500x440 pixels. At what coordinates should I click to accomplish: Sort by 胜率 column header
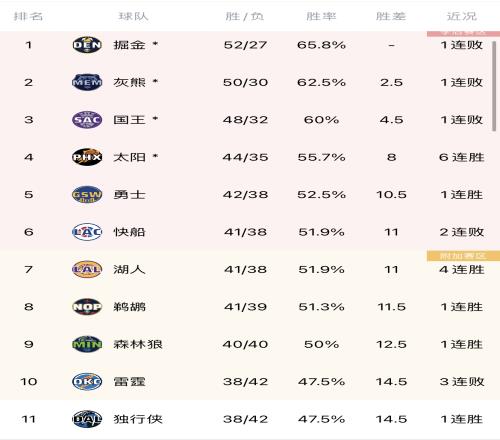click(321, 16)
